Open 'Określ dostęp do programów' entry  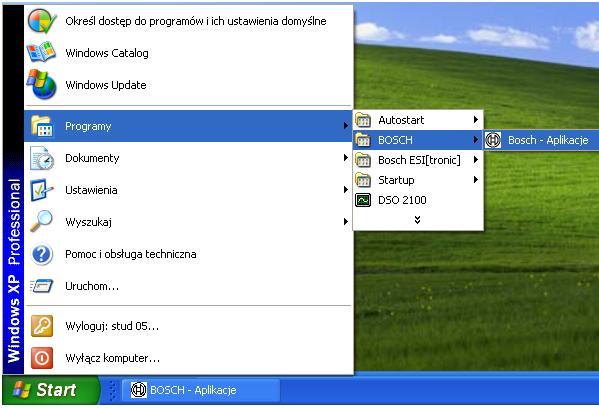pos(188,21)
